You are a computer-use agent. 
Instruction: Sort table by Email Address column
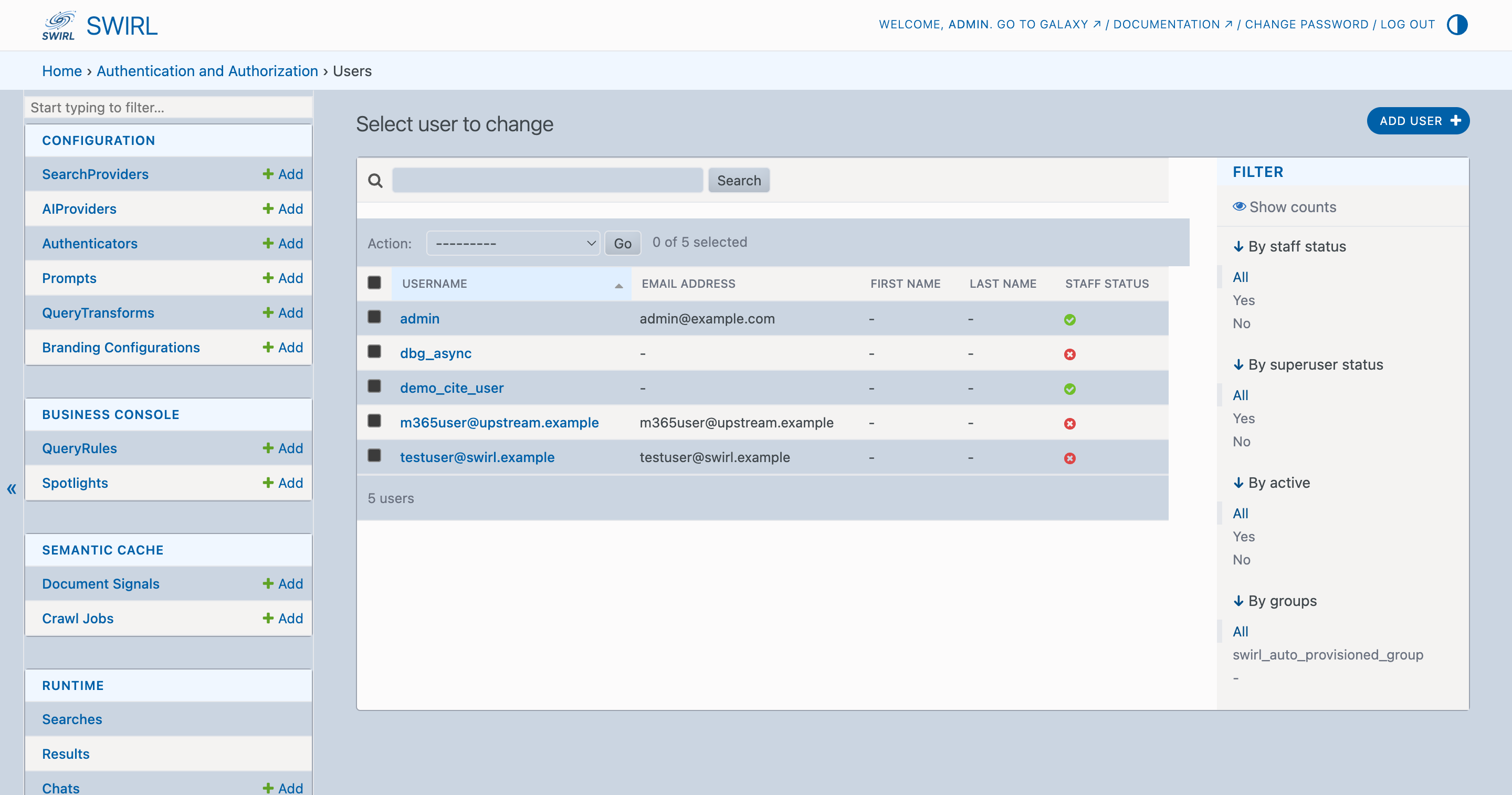coord(688,284)
